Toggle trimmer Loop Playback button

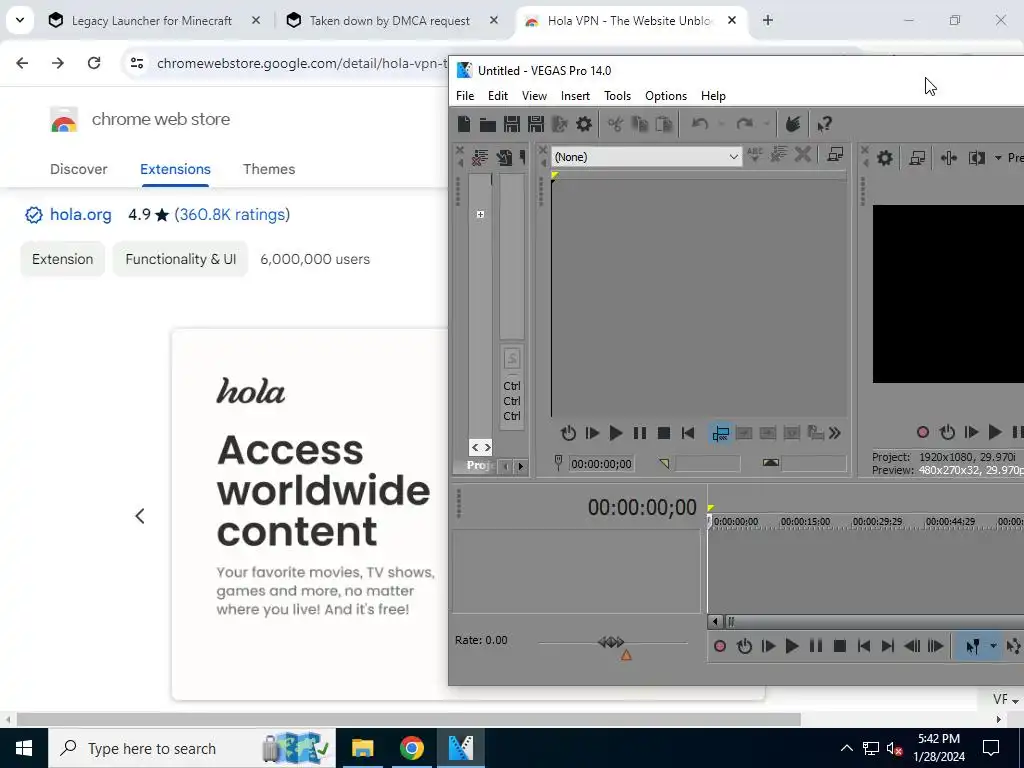point(568,433)
